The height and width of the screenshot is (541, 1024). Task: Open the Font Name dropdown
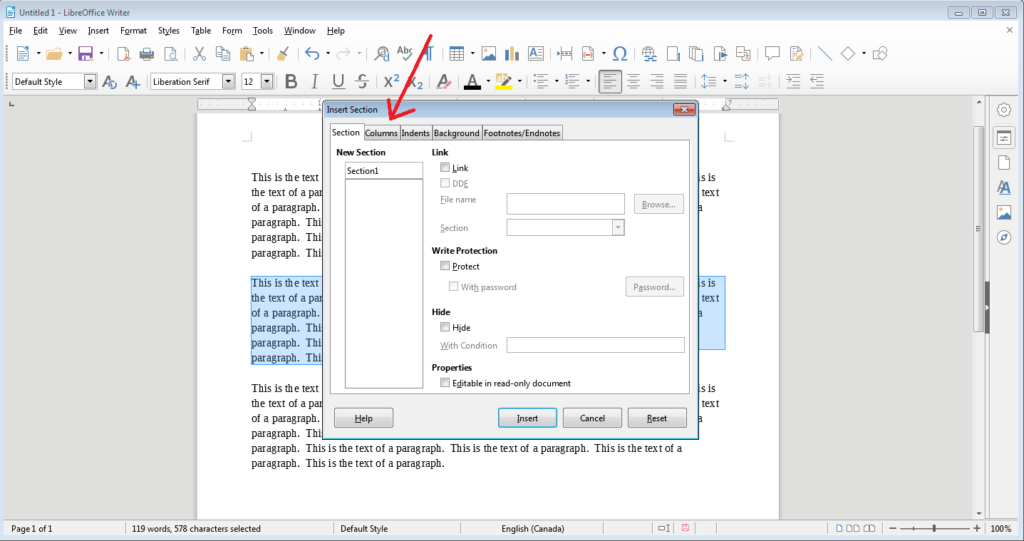(229, 82)
